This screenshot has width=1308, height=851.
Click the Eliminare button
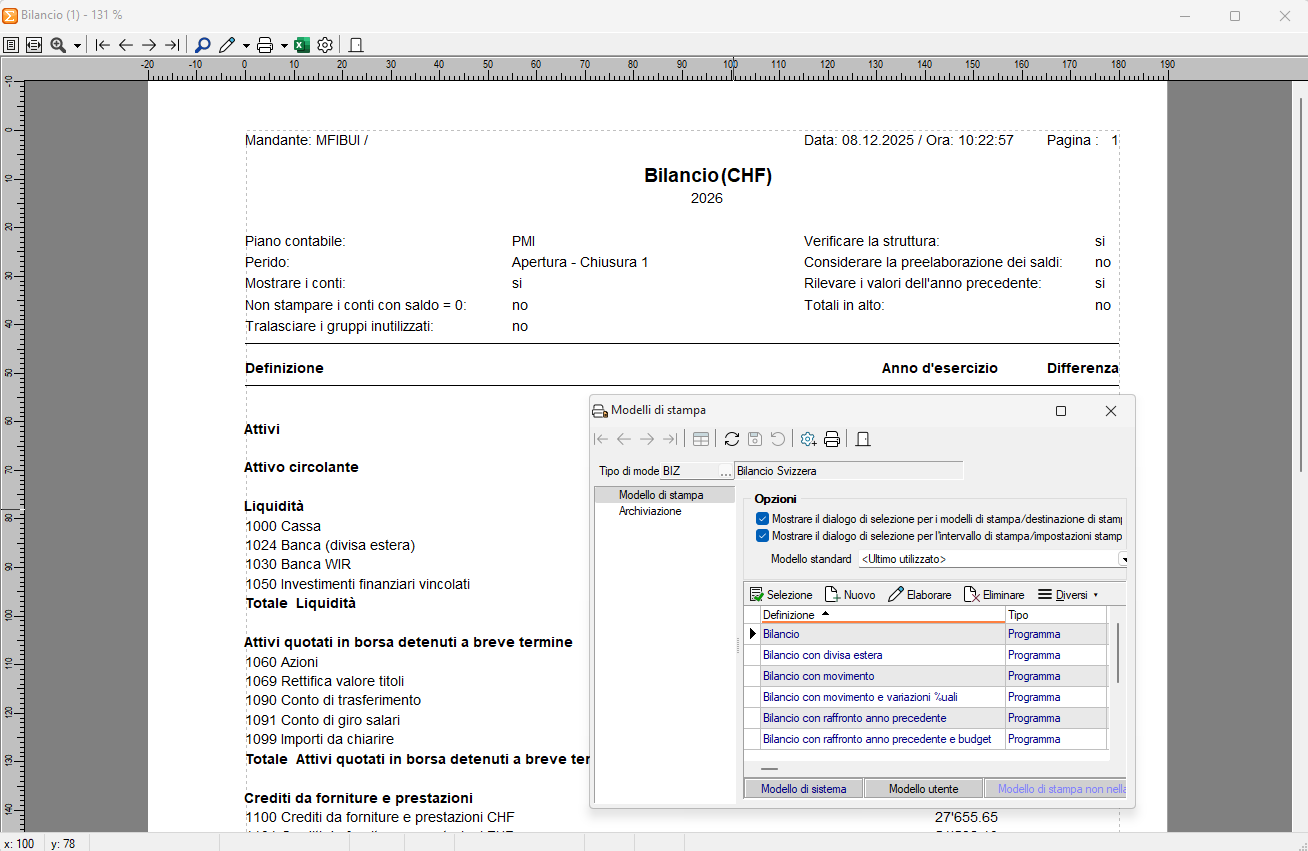tap(994, 595)
